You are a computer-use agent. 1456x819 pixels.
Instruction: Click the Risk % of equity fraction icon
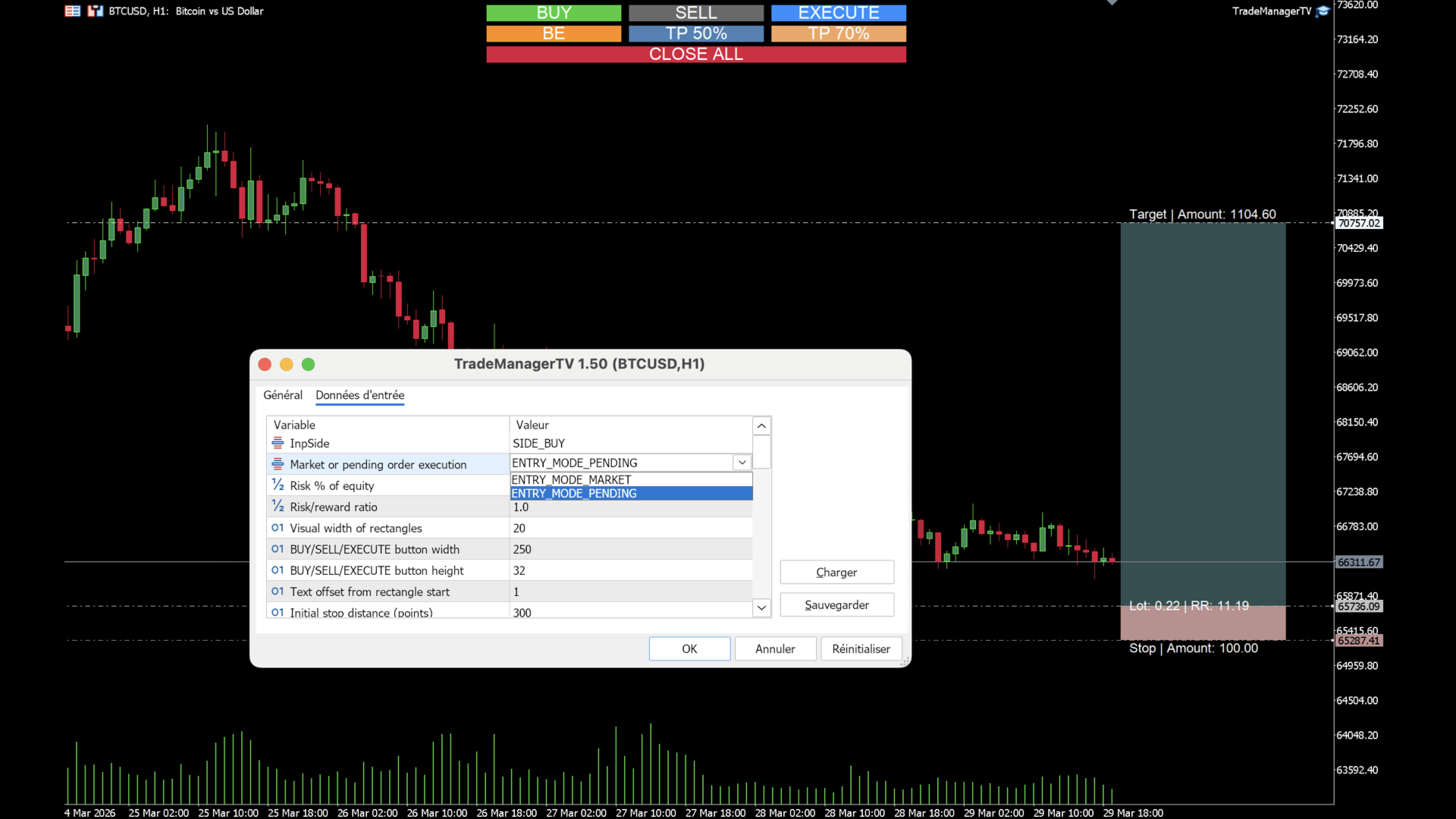click(x=278, y=485)
